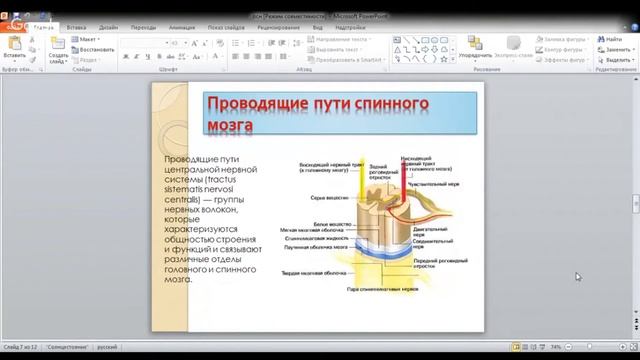Increase list indent level icon
Viewport: 640px width, 360px height.
pos(282,43)
